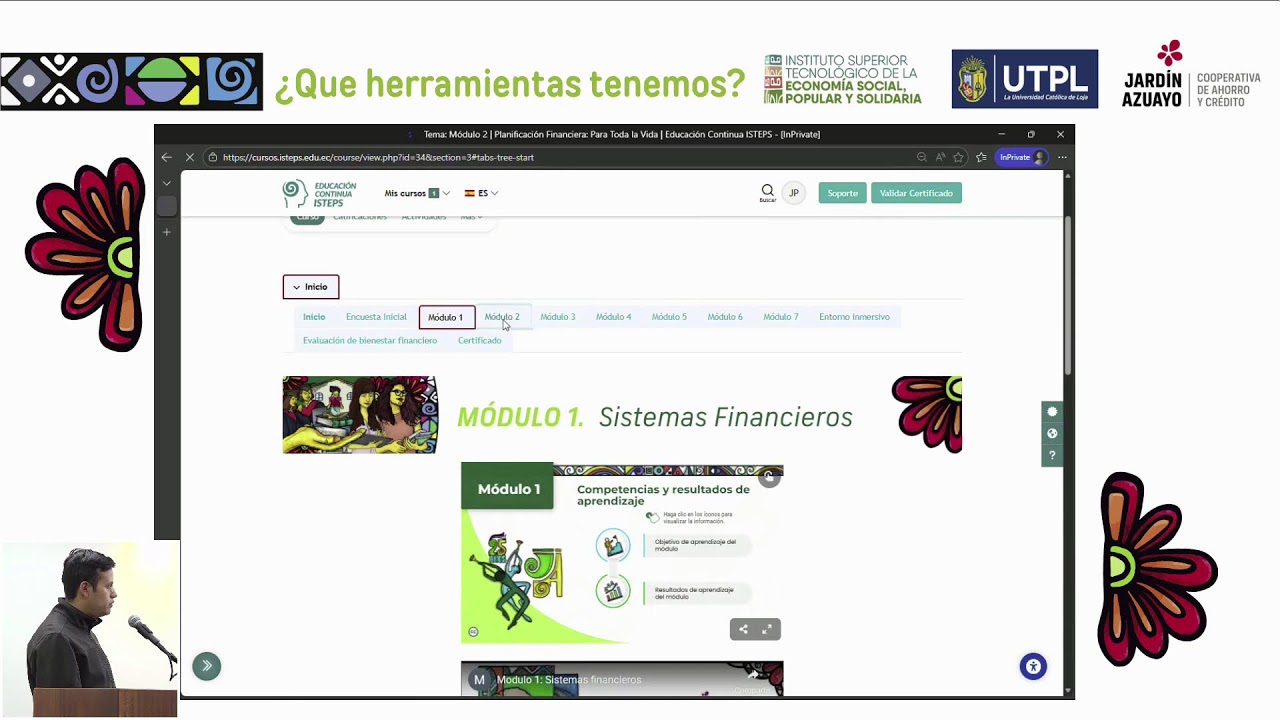This screenshot has height=720, width=1280.
Task: Click the site info lock icon
Action: 212,157
